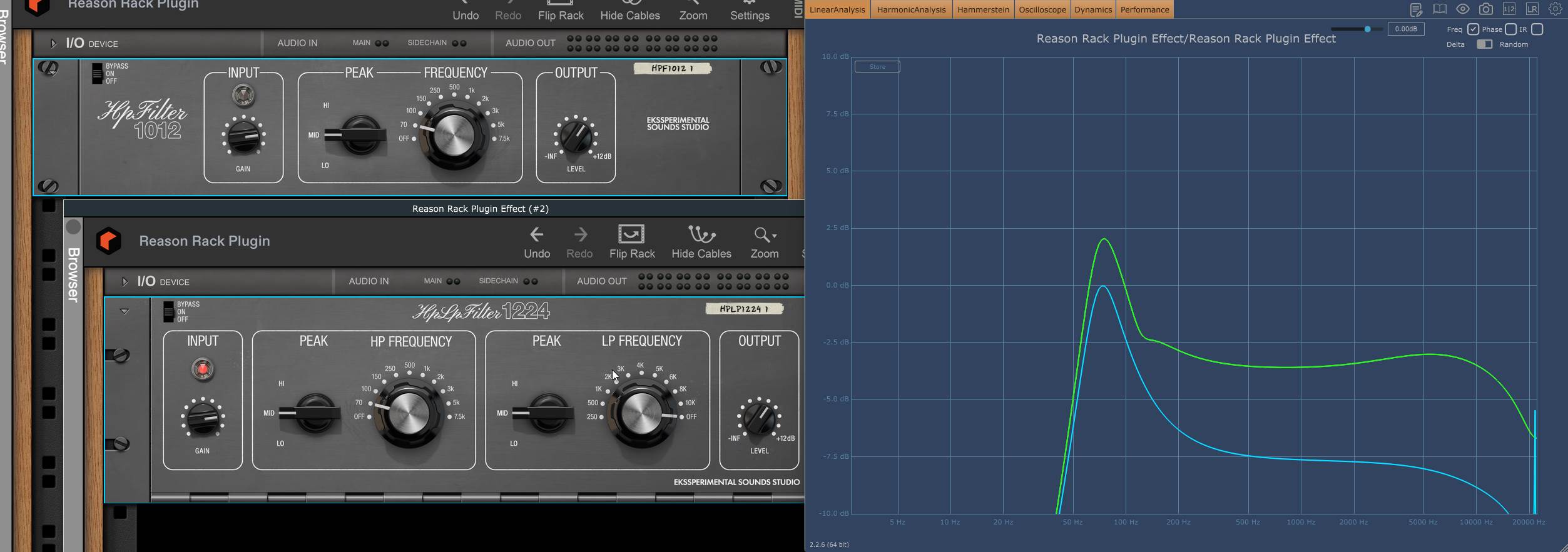Adjust the analyzer gain slider handle
Viewport: 1568px width, 552px height.
(x=1367, y=29)
